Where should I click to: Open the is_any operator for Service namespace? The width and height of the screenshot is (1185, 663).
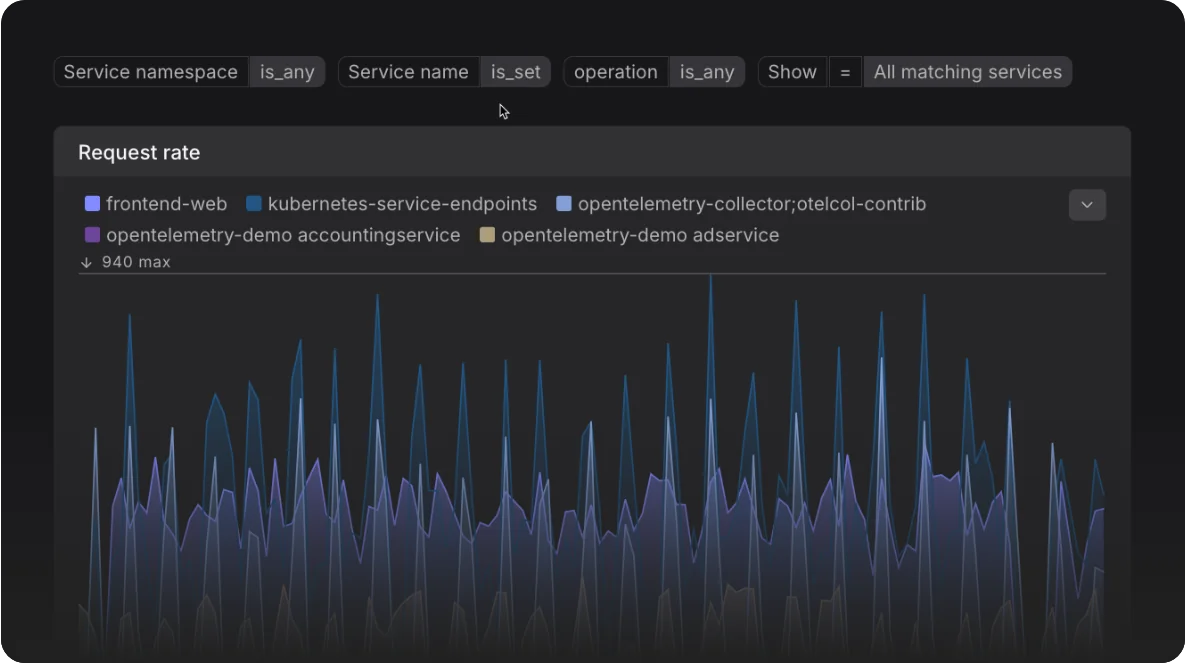pos(287,72)
